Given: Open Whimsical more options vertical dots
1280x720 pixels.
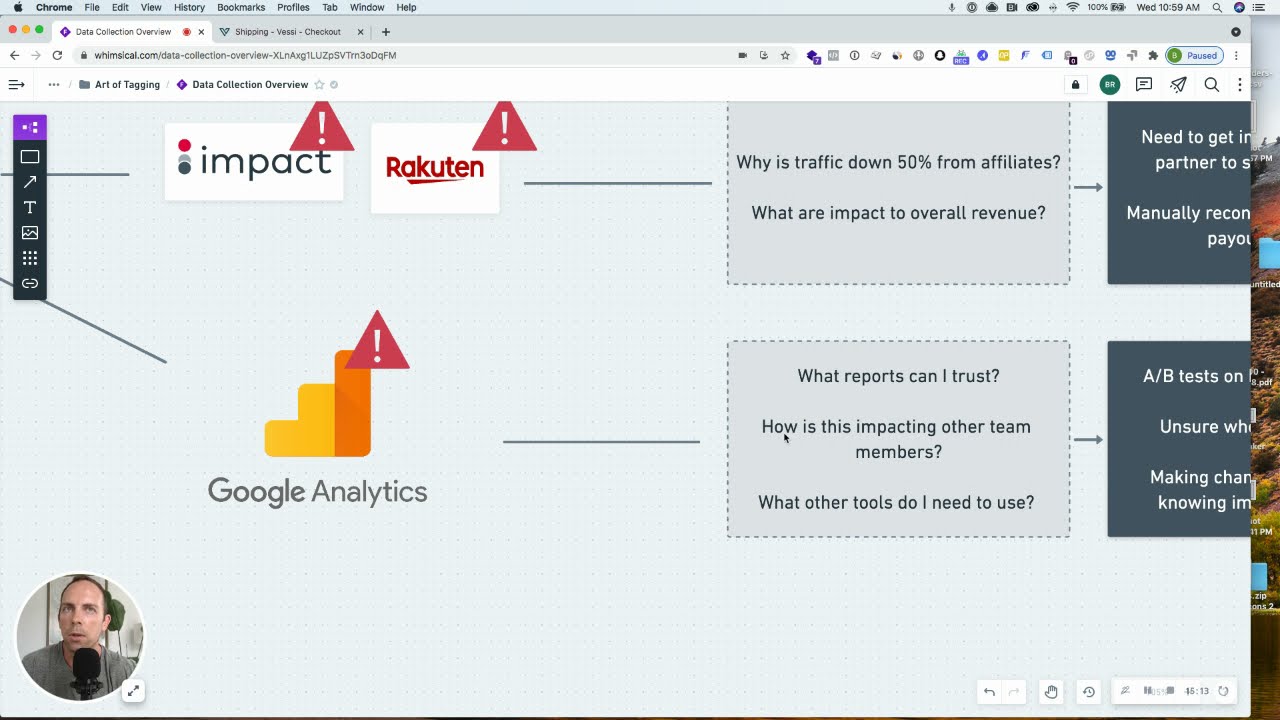Looking at the screenshot, I should [1240, 85].
